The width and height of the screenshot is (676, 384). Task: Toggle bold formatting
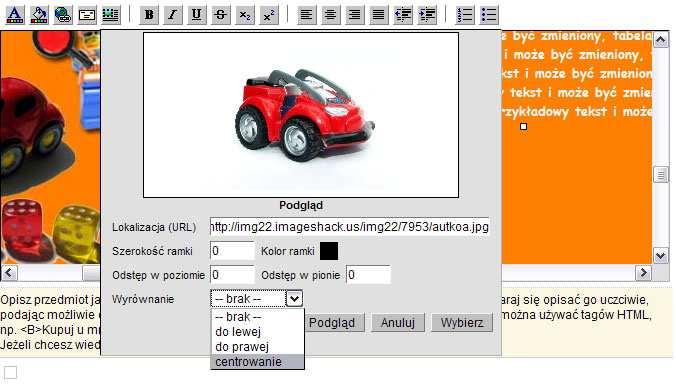click(149, 15)
